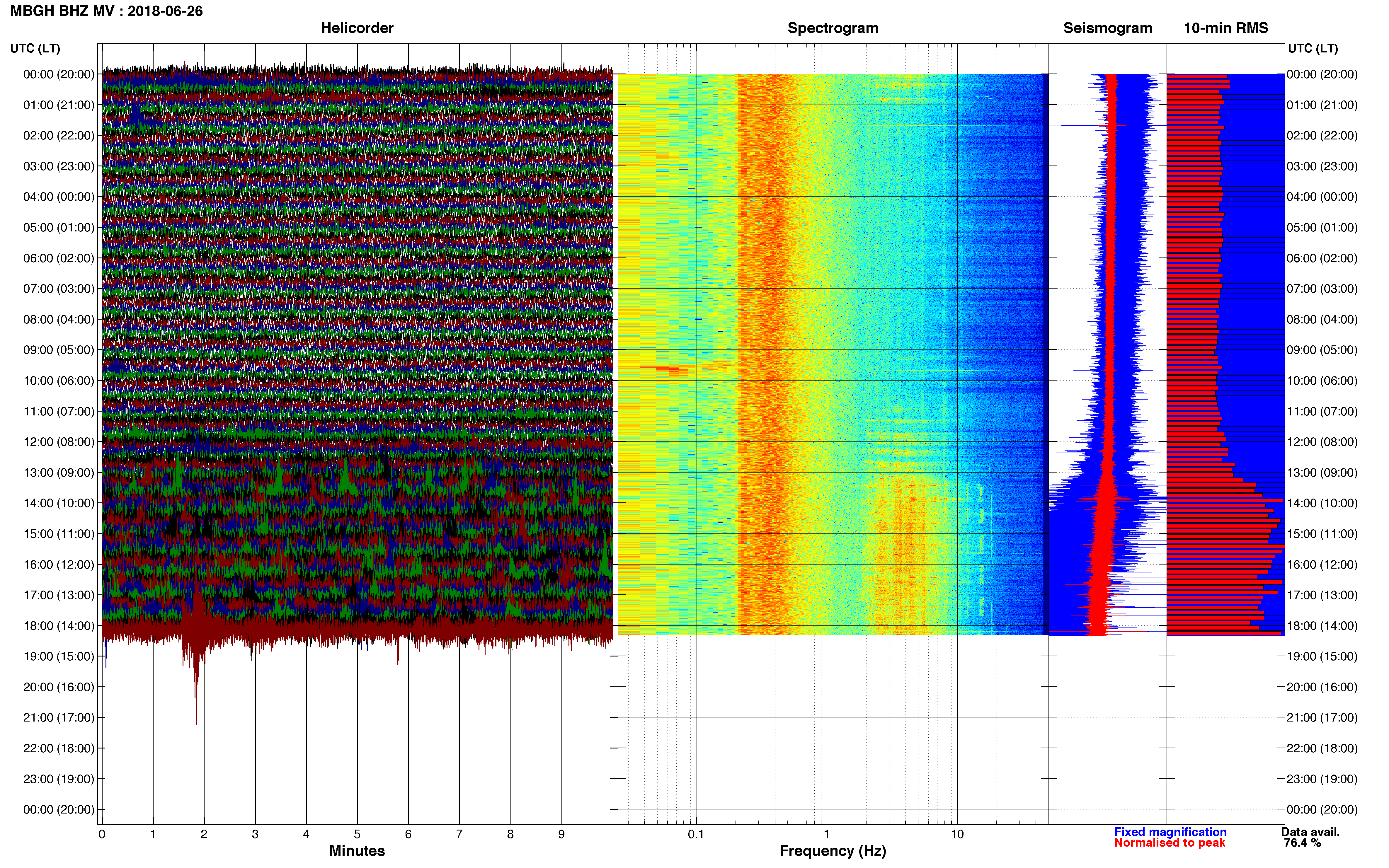The image size is (1389, 868).
Task: Click Helicorder-side time label 13:00 (09:00)
Action: click(x=59, y=473)
